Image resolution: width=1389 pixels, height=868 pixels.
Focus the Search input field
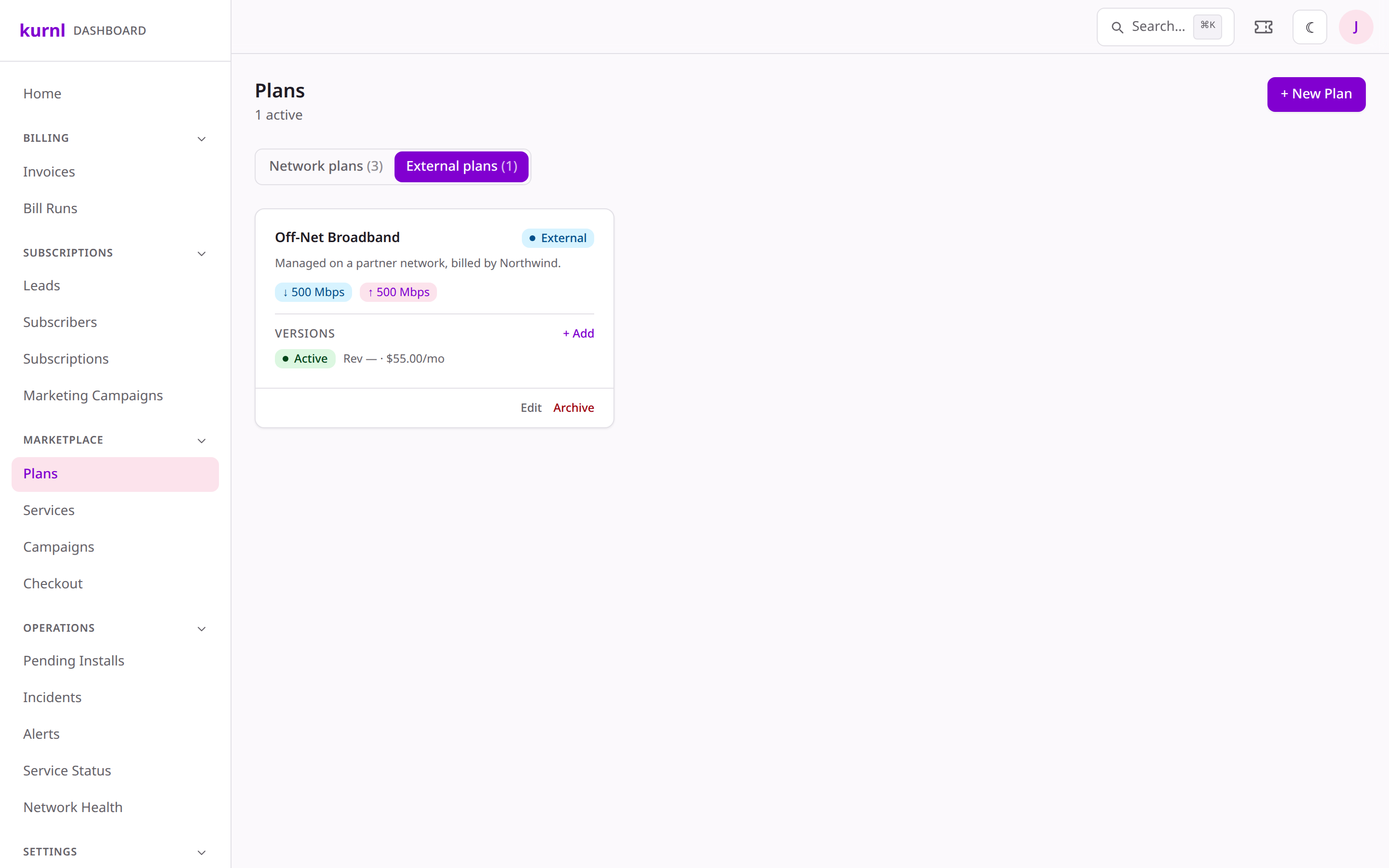click(1165, 27)
